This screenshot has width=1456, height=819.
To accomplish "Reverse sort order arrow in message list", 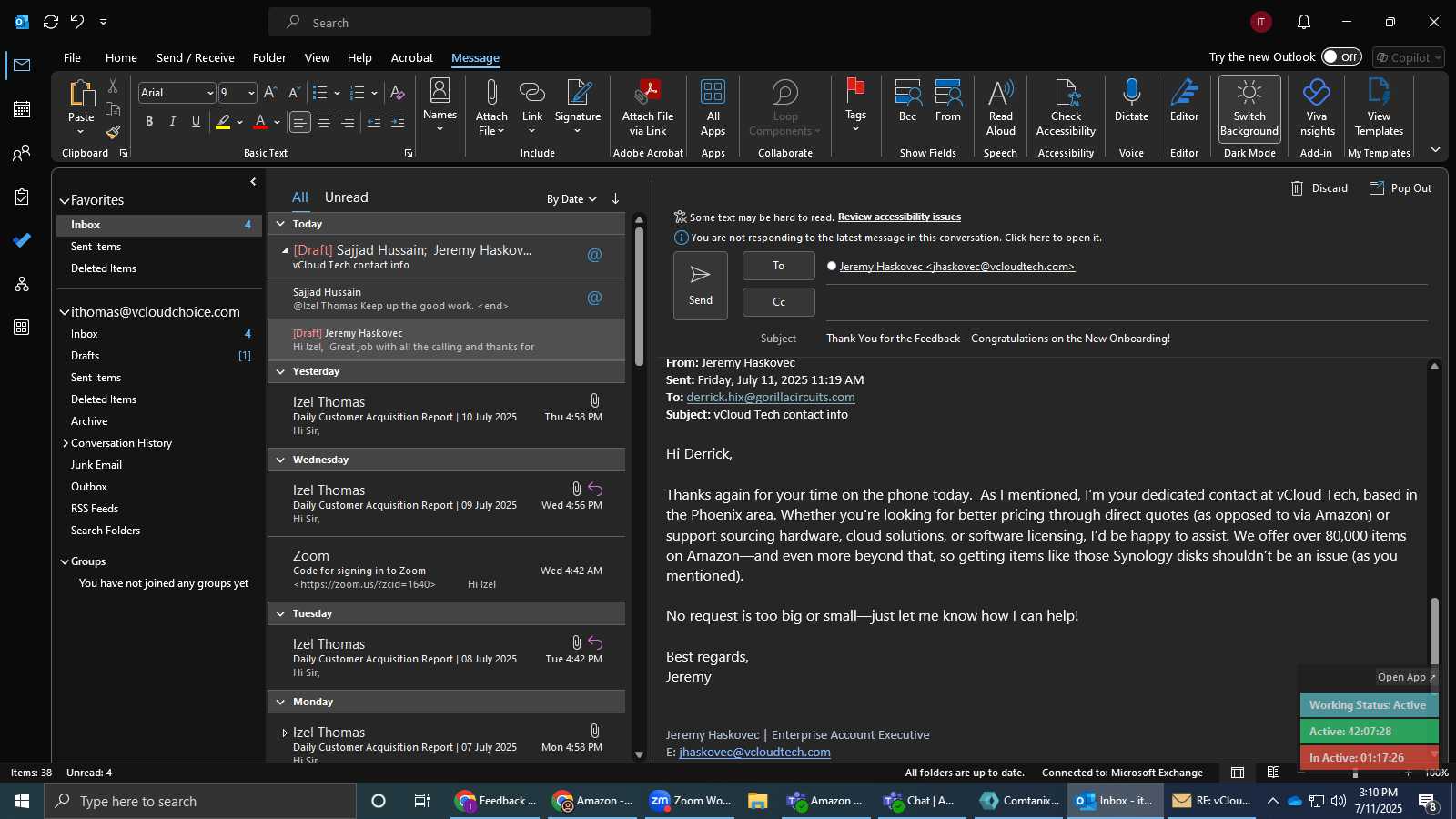I will tap(616, 198).
